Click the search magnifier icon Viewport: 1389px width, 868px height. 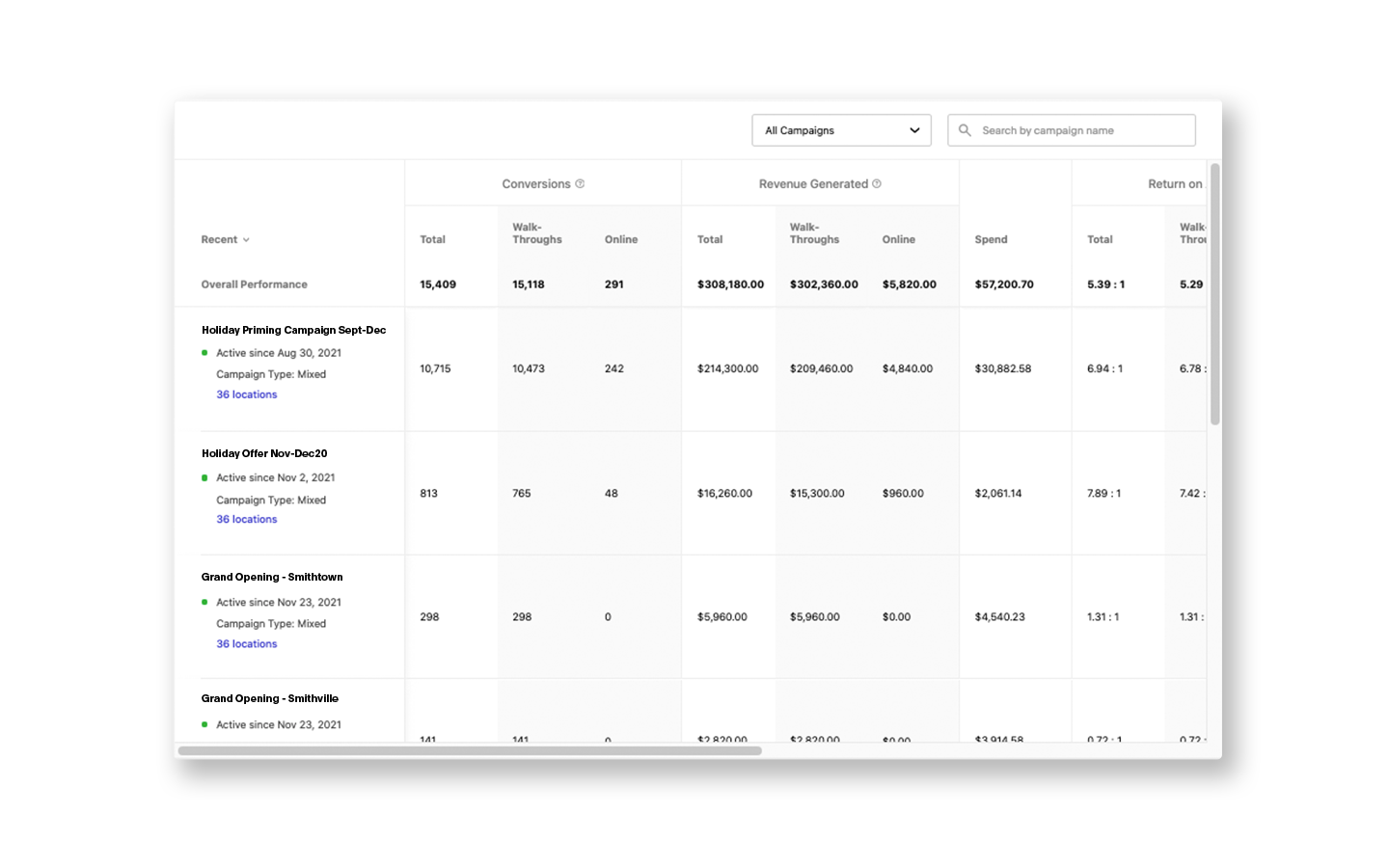(x=965, y=129)
